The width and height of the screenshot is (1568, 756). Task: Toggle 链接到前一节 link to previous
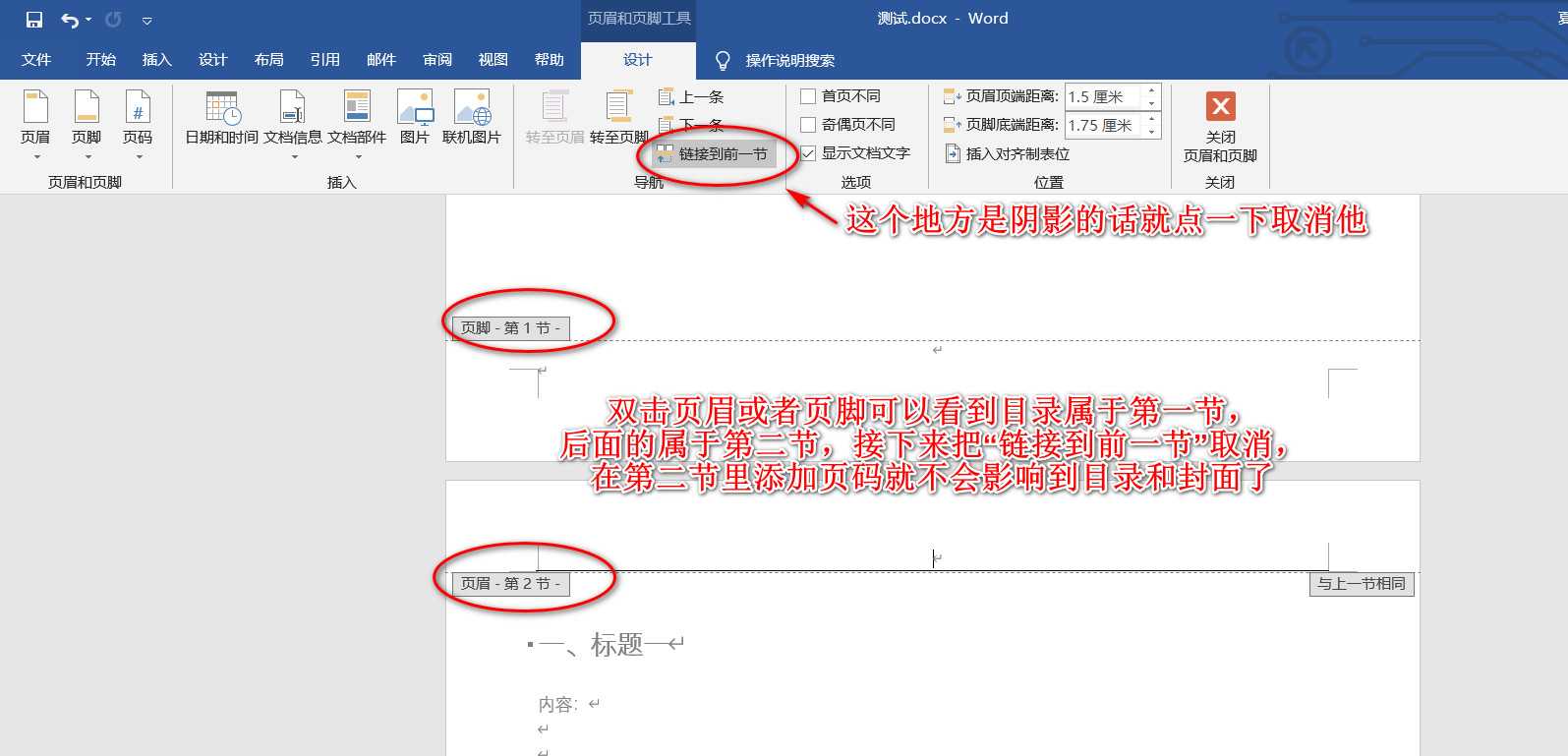(x=715, y=153)
